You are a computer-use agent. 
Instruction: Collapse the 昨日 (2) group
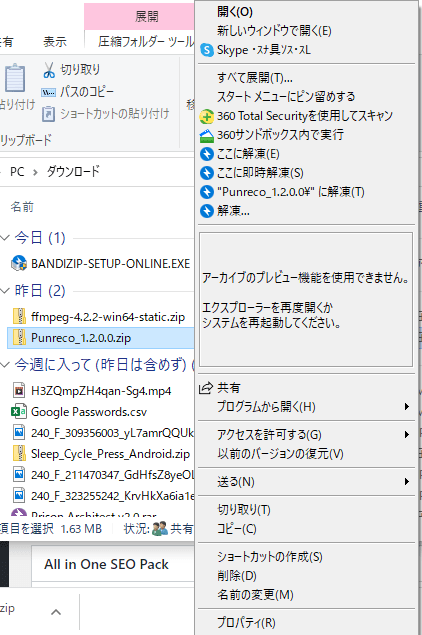click(5, 290)
